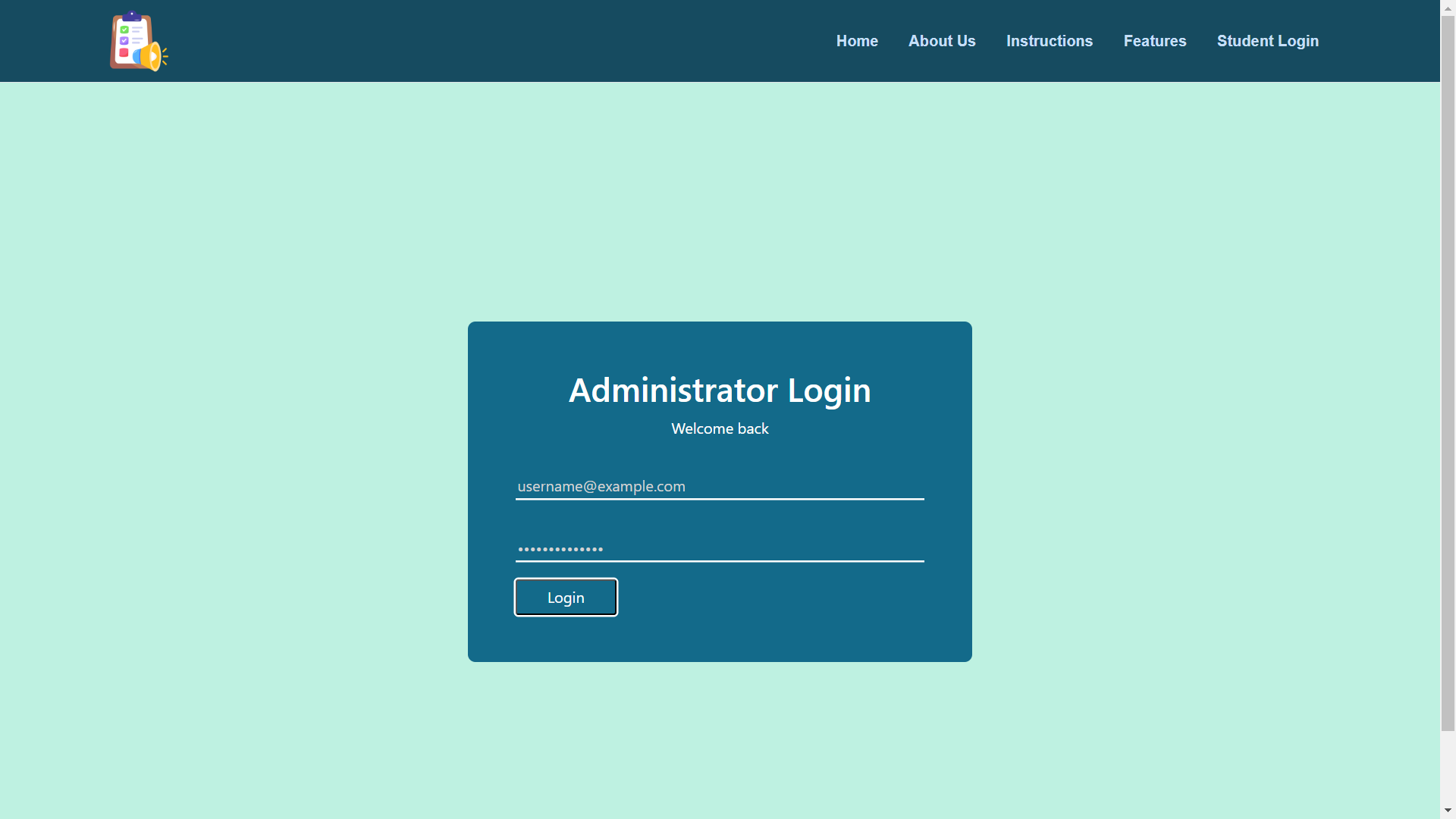Focus the username email input field
Image resolution: width=1456 pixels, height=819 pixels.
click(719, 486)
